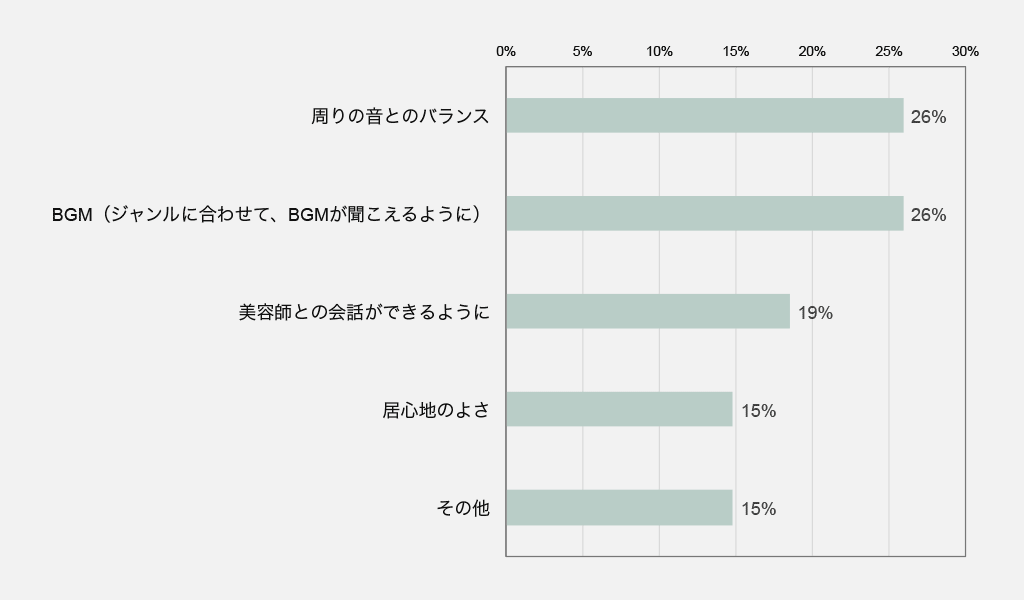Select the 10% axis tick label
The height and width of the screenshot is (600, 1024).
(659, 51)
